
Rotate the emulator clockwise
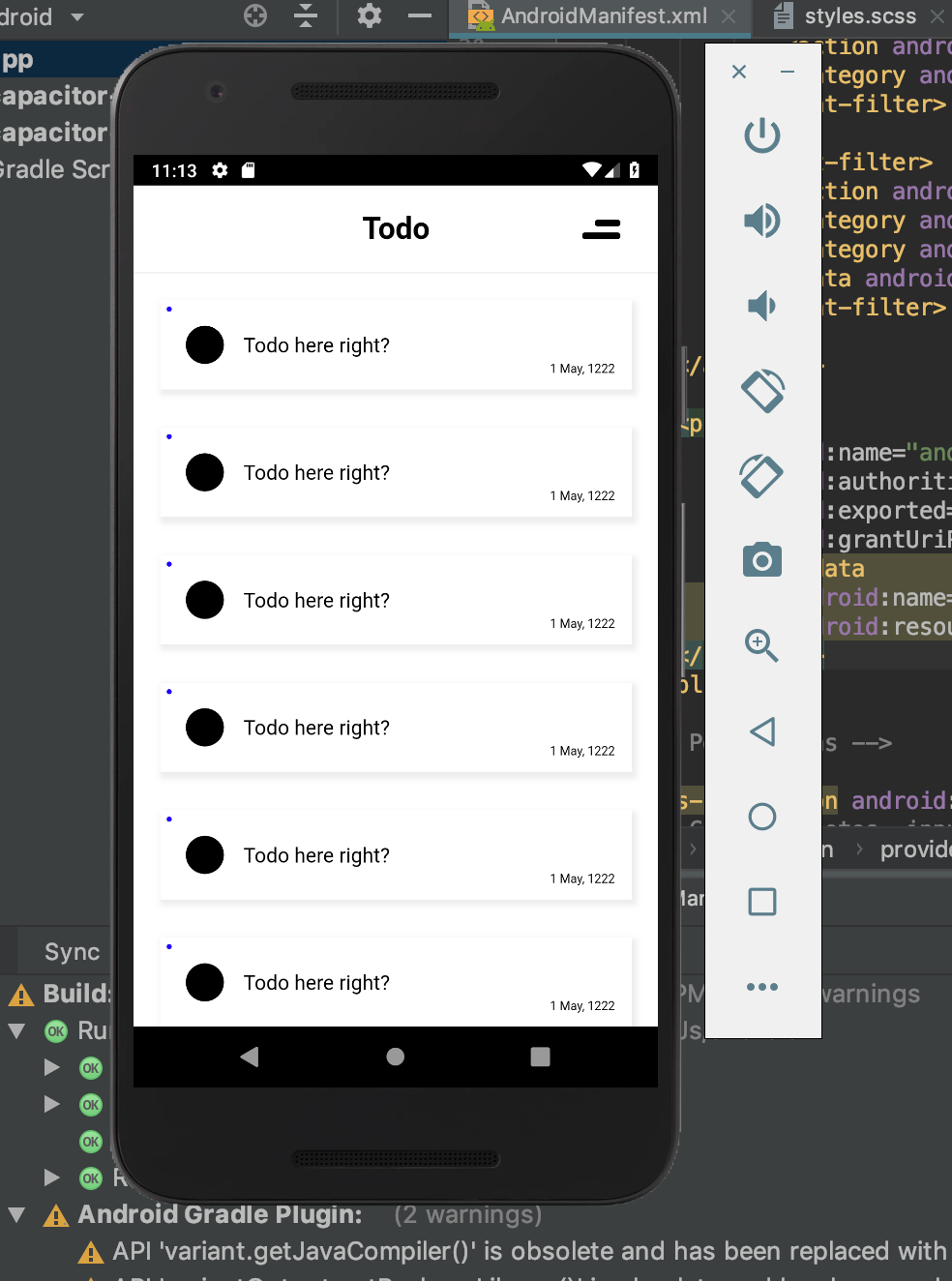761,476
